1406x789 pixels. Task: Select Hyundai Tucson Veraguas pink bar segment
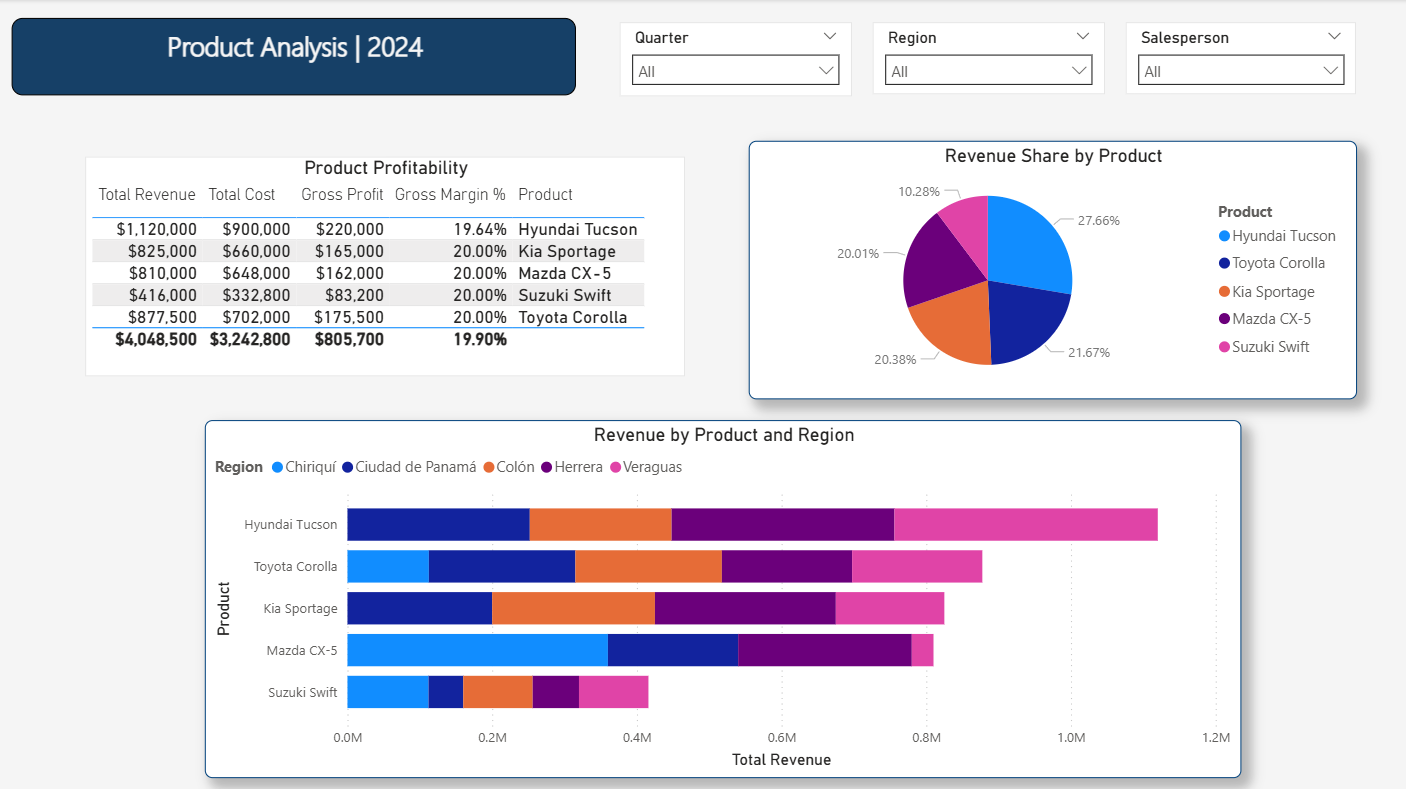coord(1026,524)
